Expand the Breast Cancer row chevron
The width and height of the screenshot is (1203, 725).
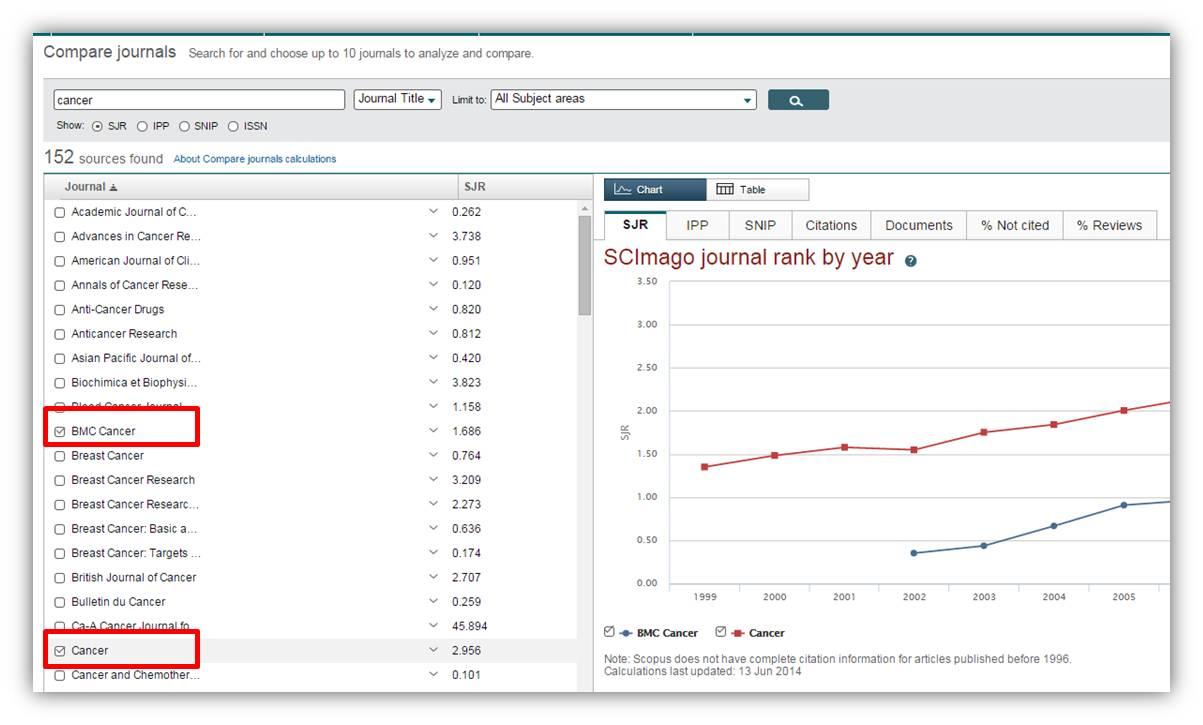coord(433,455)
